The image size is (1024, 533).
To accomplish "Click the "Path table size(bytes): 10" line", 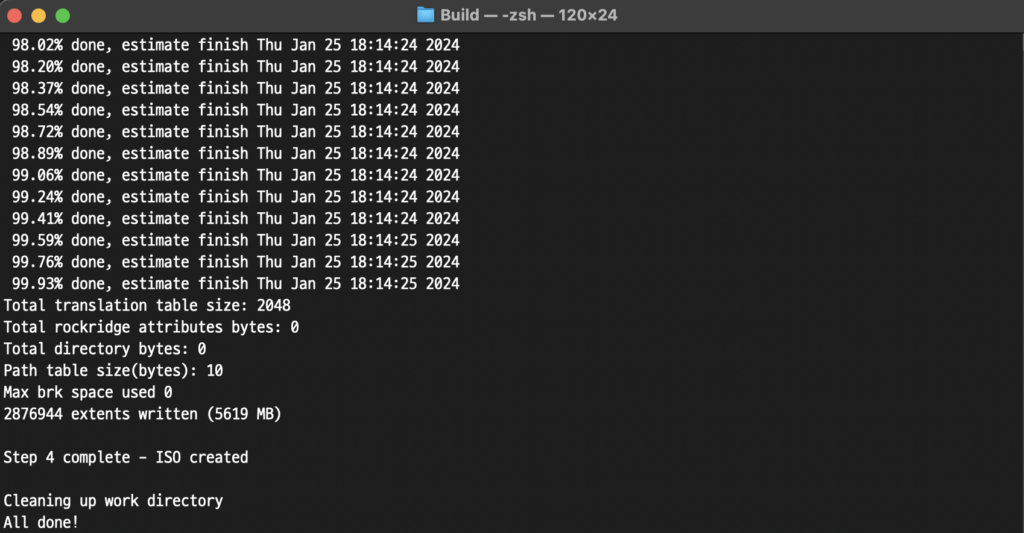I will [113, 370].
